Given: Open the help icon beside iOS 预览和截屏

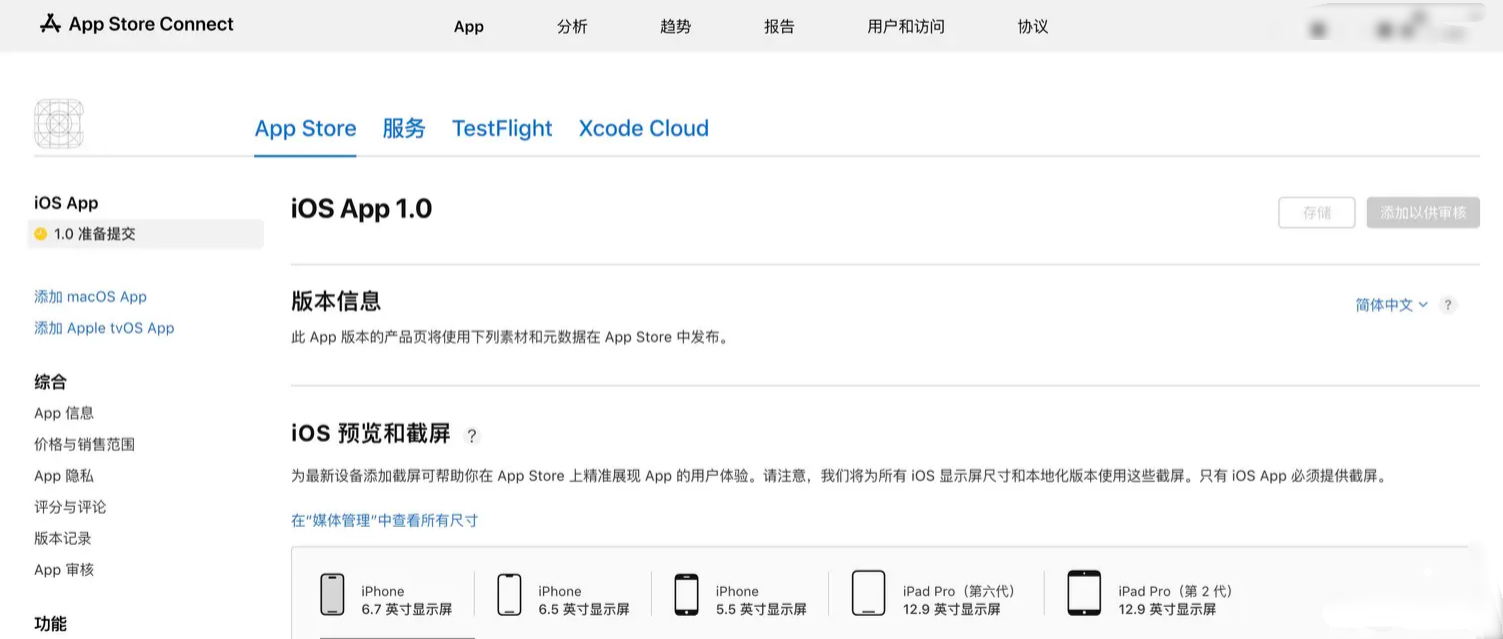Looking at the screenshot, I should (x=471, y=436).
